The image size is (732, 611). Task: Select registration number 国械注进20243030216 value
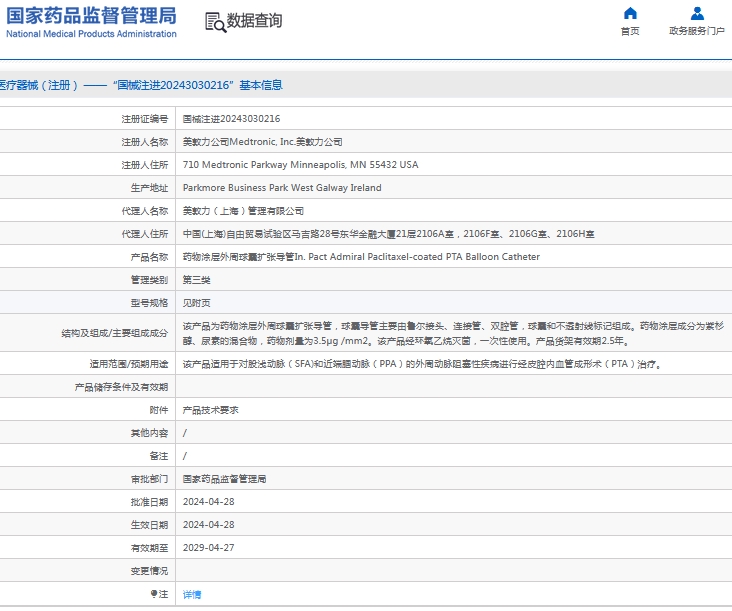(232, 119)
